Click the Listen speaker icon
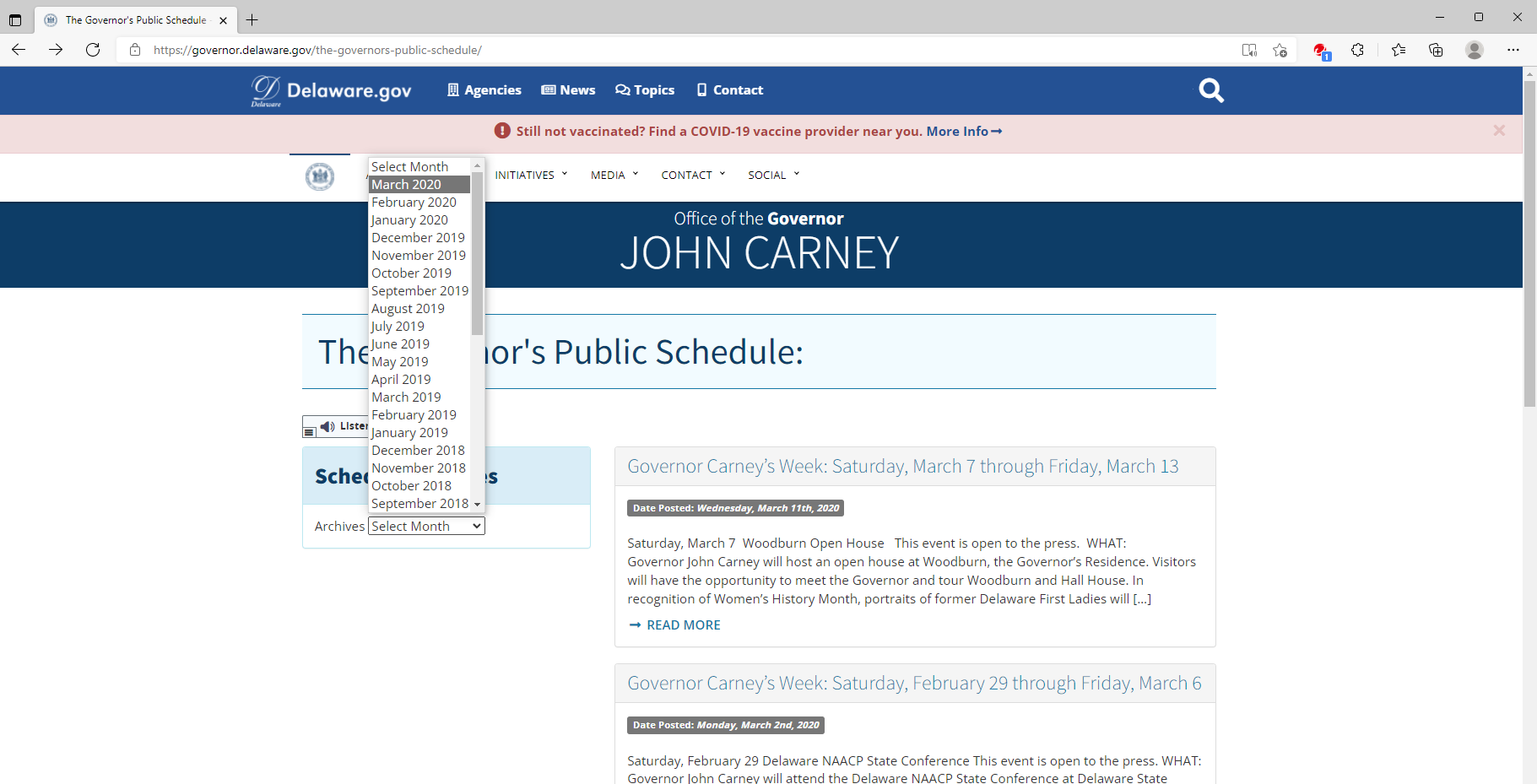The width and height of the screenshot is (1537, 784). click(327, 426)
